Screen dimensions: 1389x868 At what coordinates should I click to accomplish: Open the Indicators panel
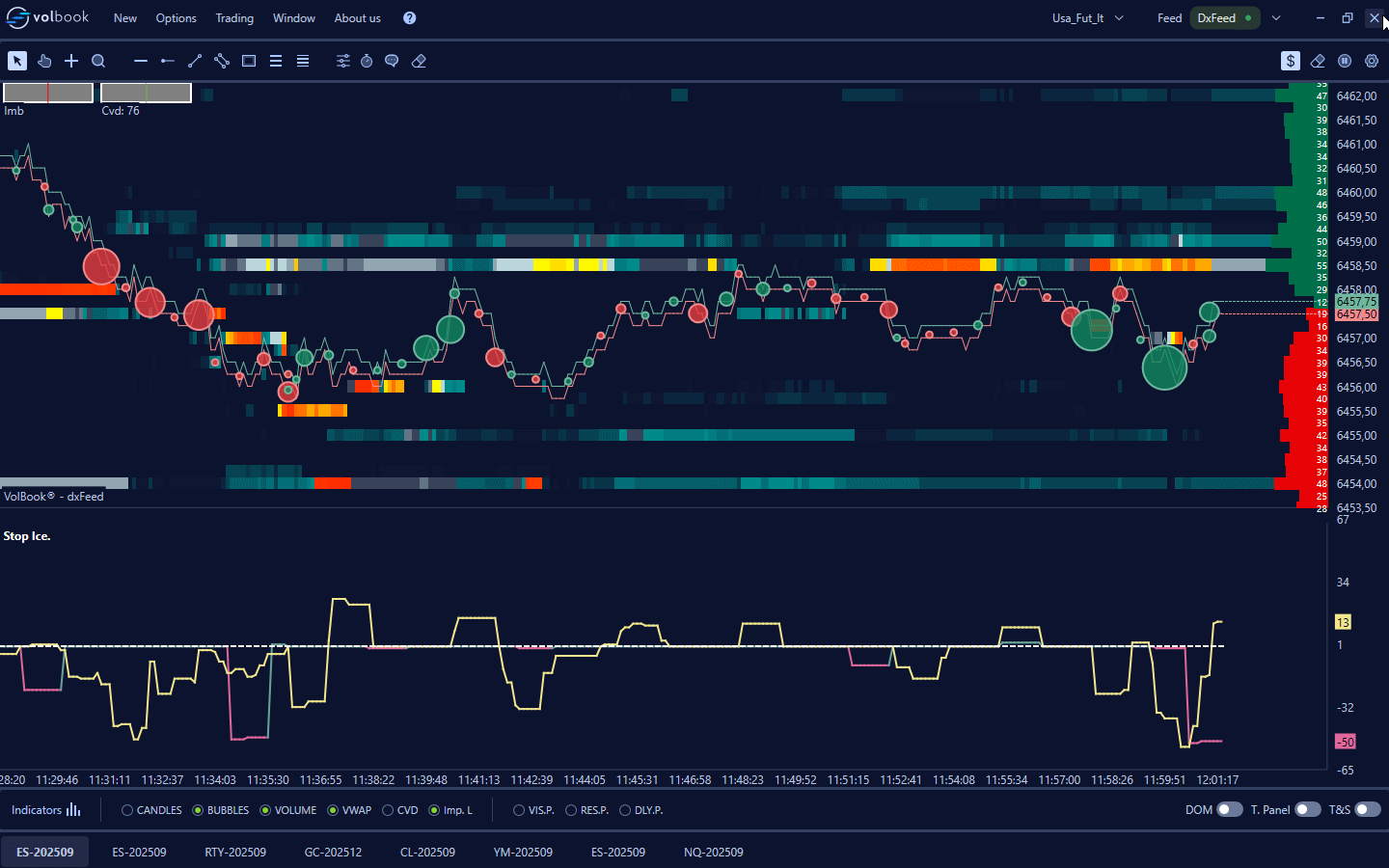[x=45, y=810]
